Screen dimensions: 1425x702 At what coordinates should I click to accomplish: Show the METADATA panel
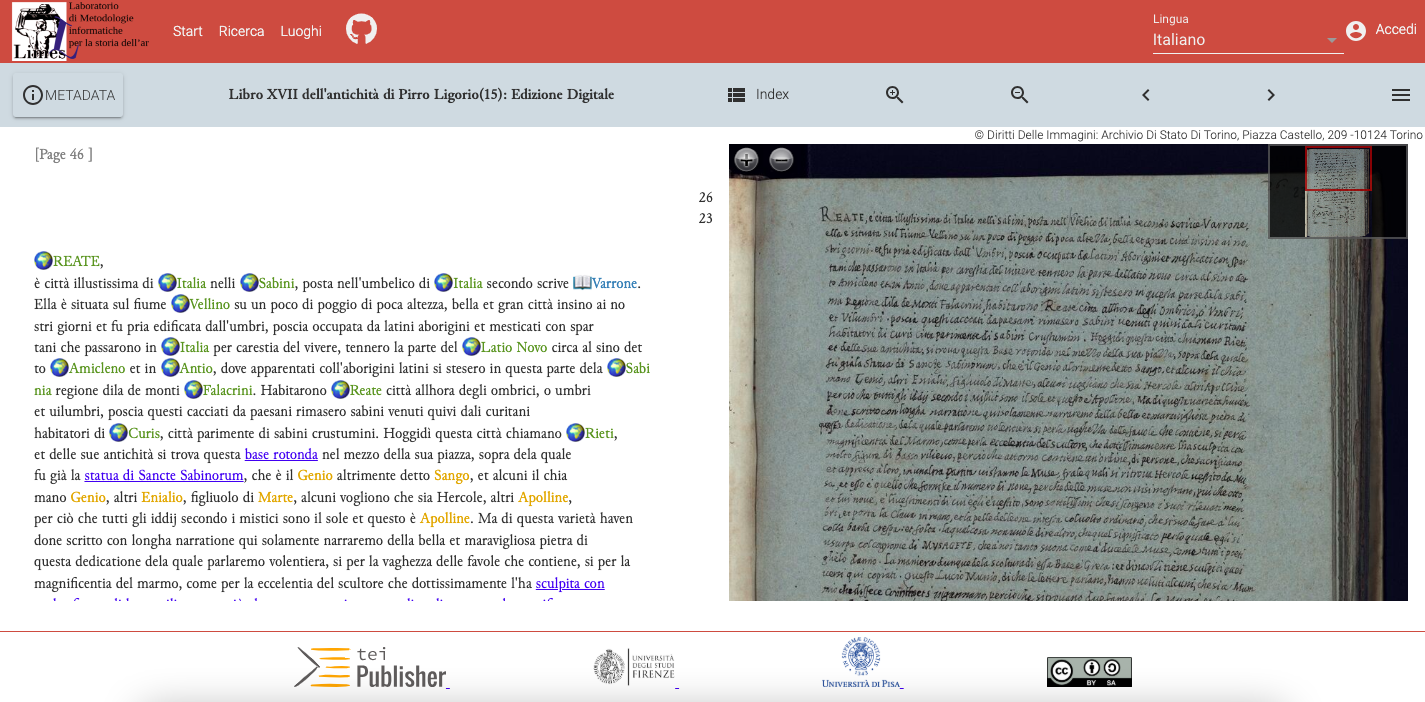[68, 96]
